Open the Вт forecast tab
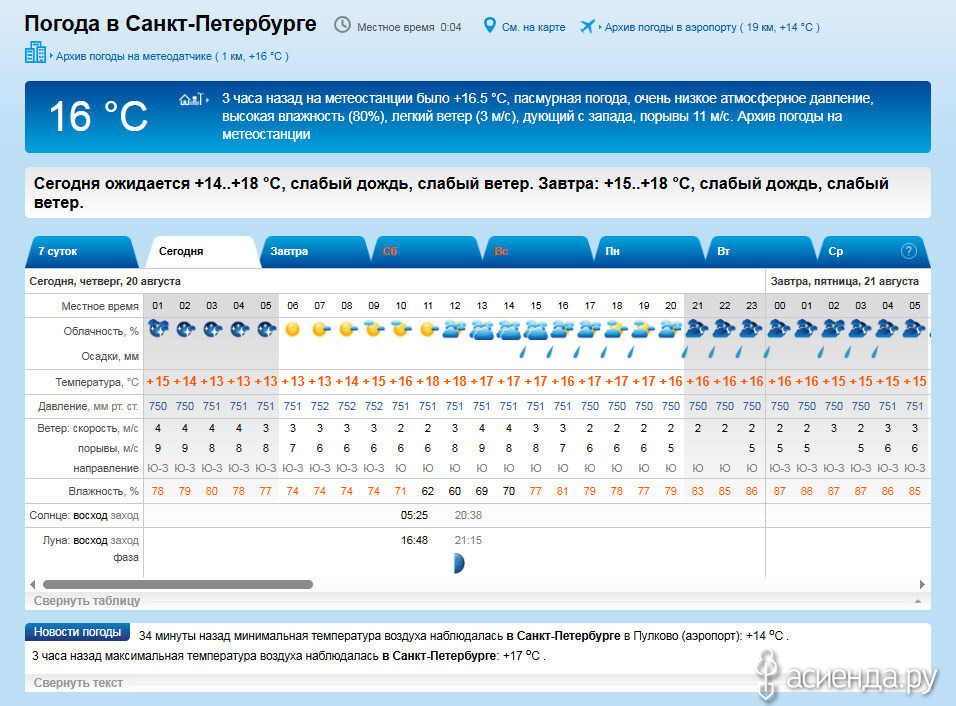The height and width of the screenshot is (706, 956). 760,251
